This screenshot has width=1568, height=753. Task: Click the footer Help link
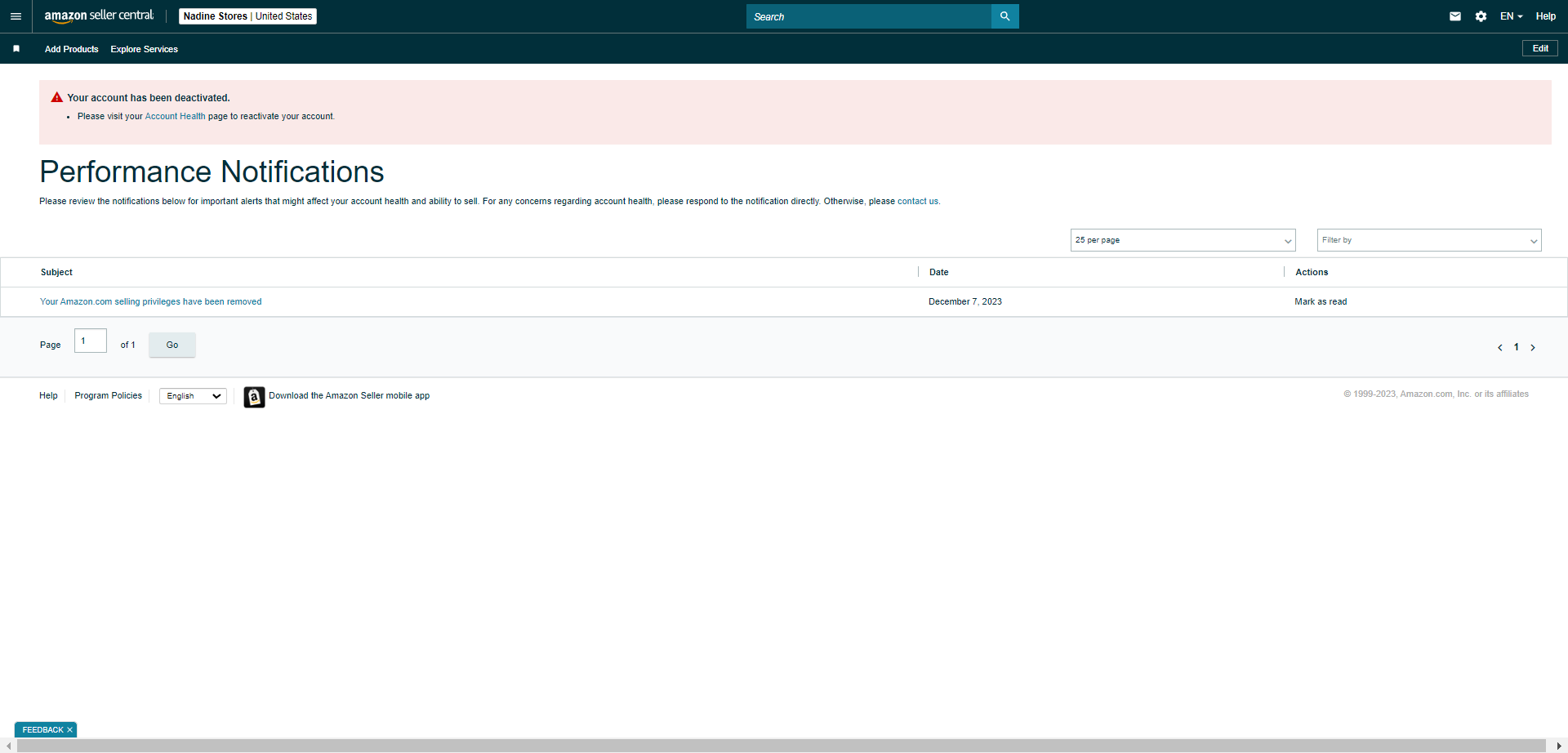(x=48, y=395)
